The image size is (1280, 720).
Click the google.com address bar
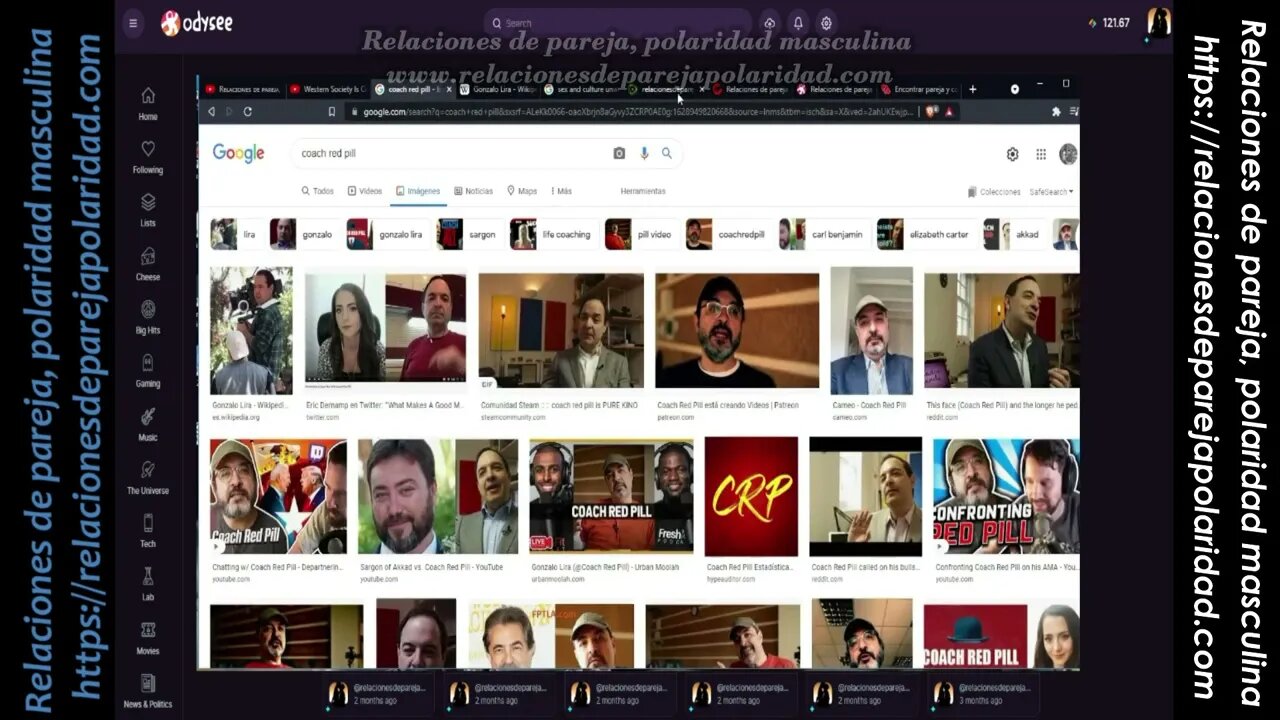point(636,112)
